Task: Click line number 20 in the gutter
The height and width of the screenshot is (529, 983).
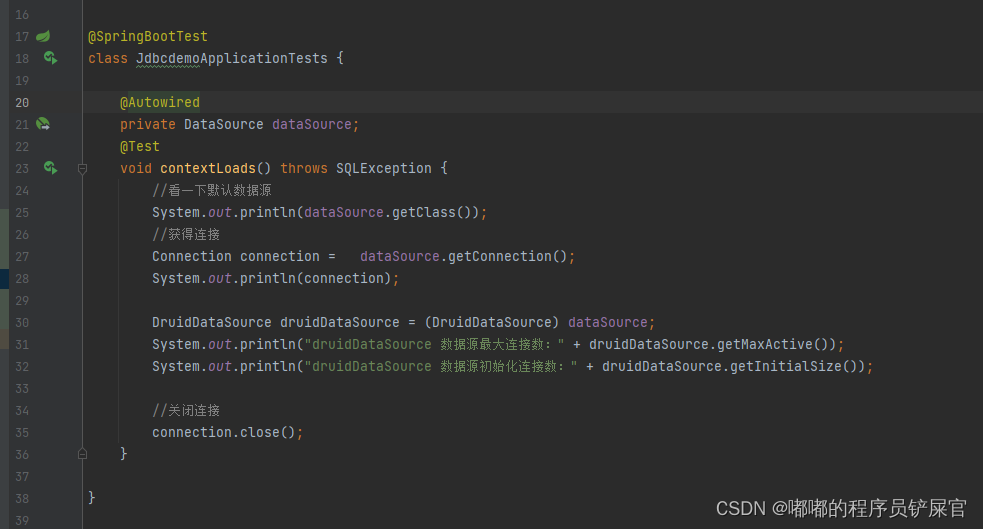Action: [x=22, y=102]
